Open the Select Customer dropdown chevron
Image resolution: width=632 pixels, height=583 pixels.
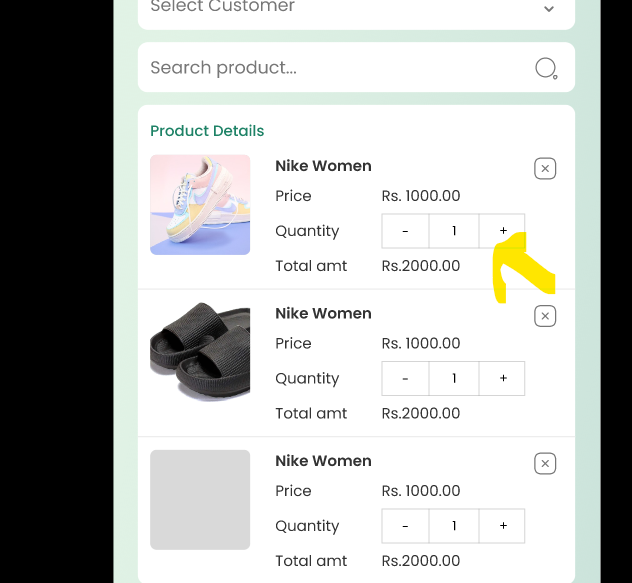coord(549,8)
